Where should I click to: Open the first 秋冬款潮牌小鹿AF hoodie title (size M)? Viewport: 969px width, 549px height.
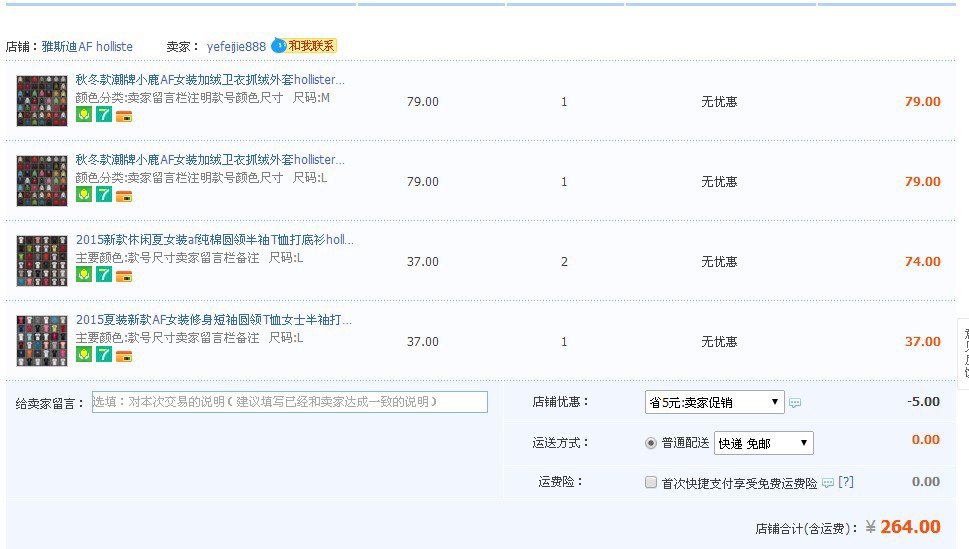(210, 80)
